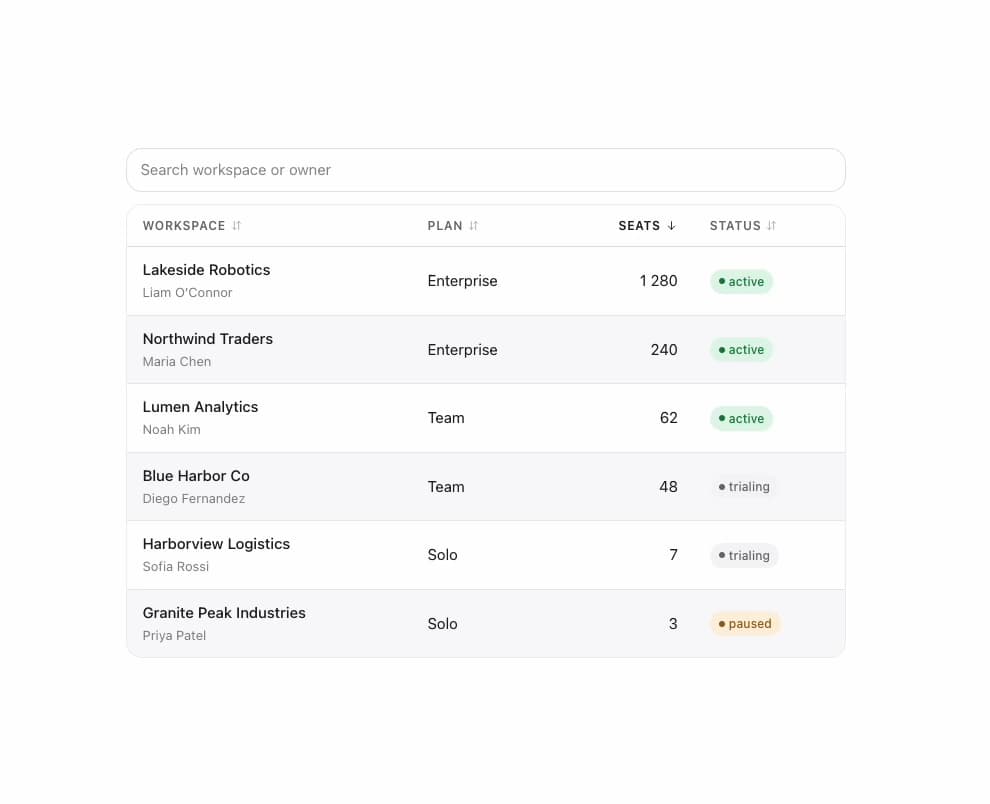Select the Lakeside Robotics workspace name
The width and height of the screenshot is (990, 804).
tap(206, 270)
